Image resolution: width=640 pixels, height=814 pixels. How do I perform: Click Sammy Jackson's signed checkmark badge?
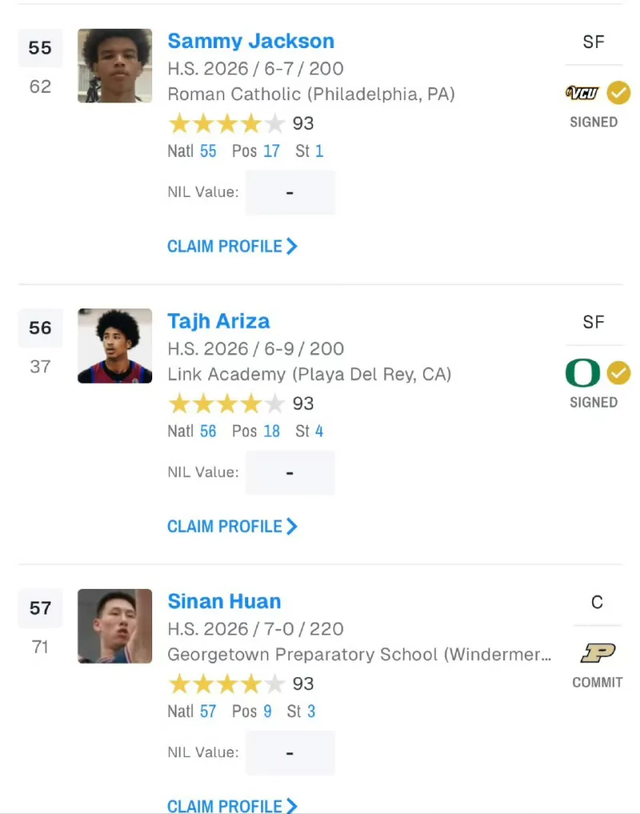click(x=619, y=94)
